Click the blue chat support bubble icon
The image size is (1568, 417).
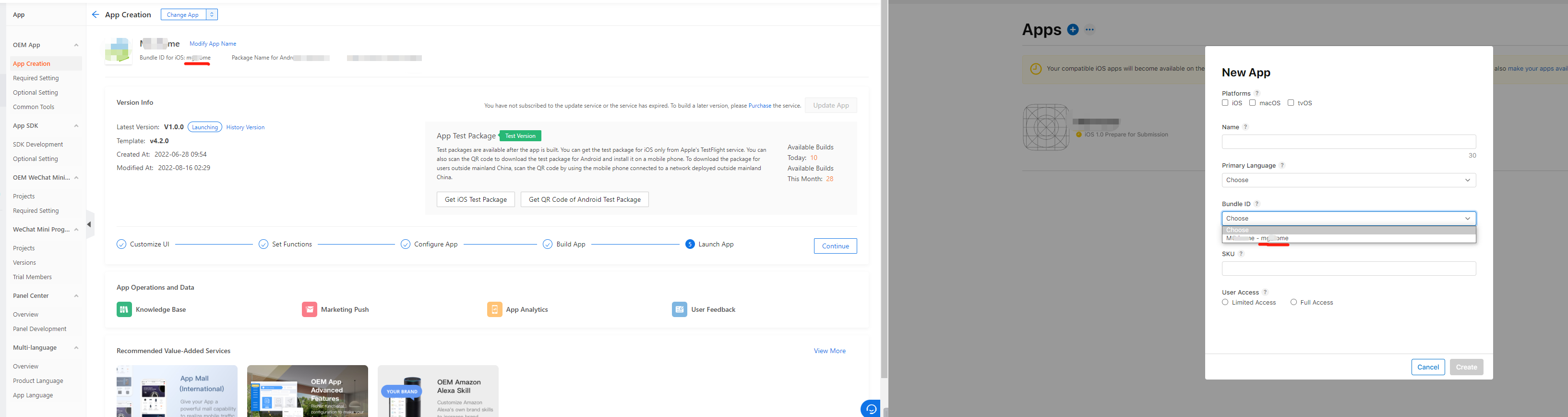pos(871,409)
